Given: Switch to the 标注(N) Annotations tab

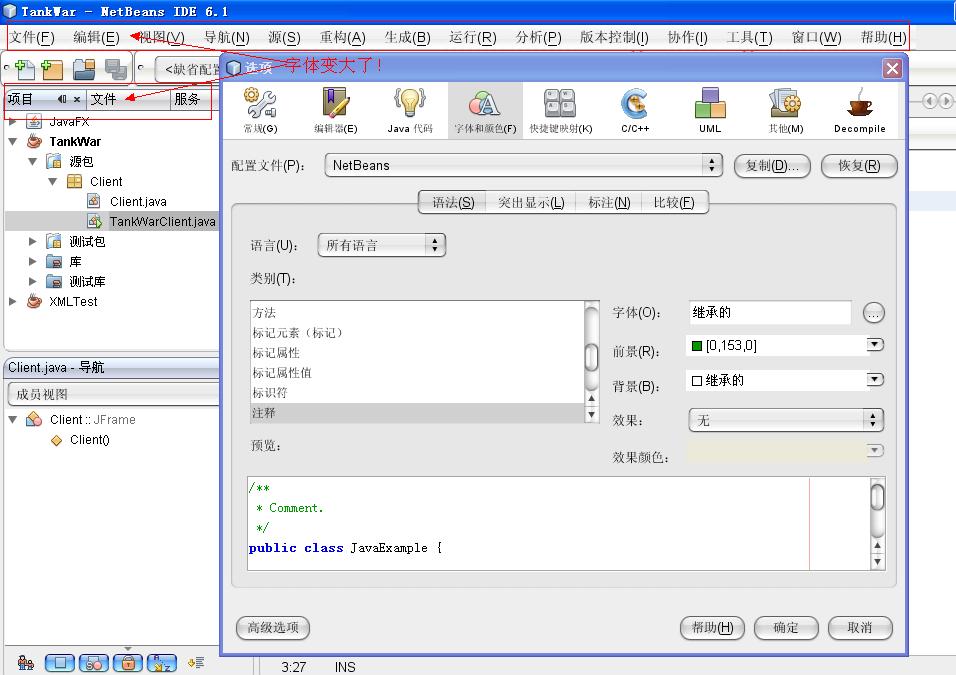Looking at the screenshot, I should point(609,202).
